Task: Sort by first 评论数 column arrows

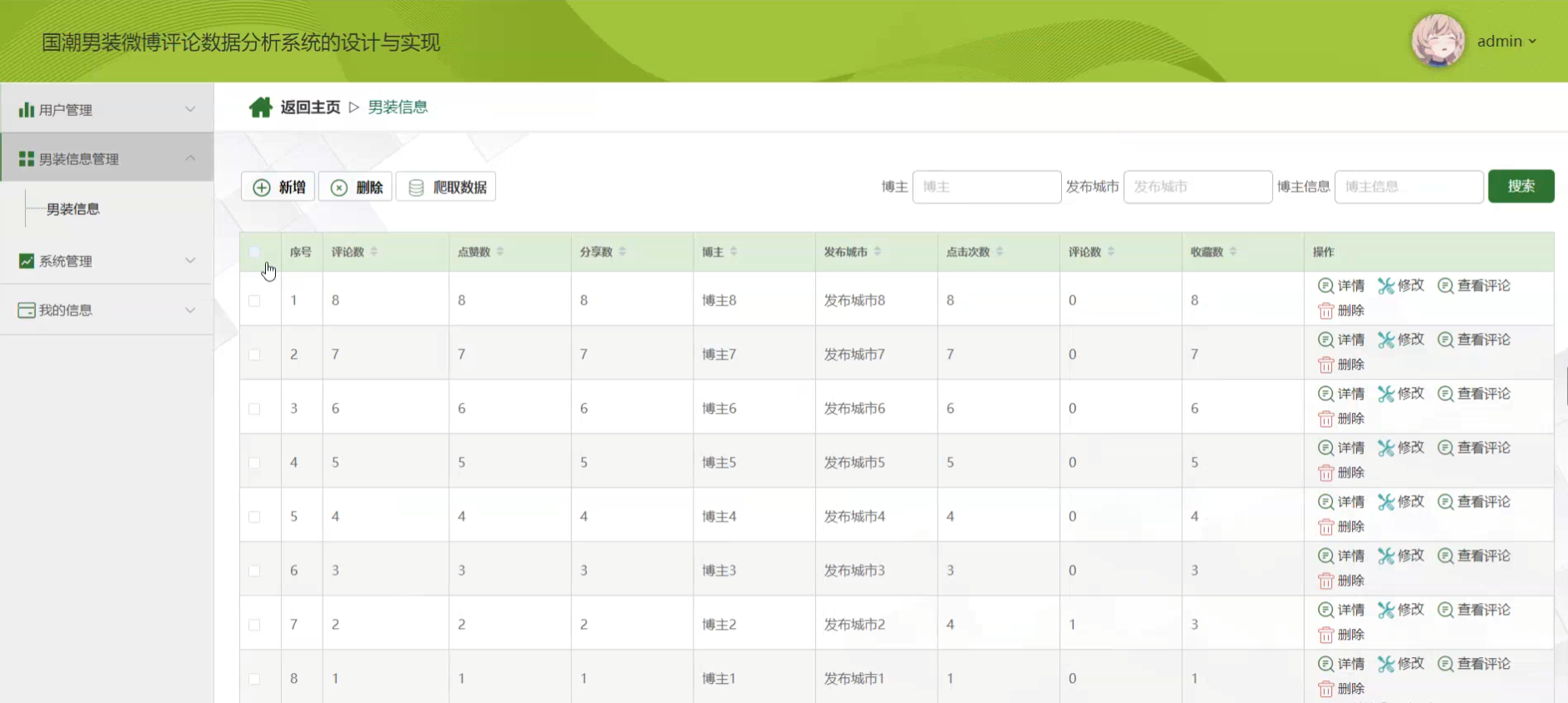Action: tap(374, 252)
